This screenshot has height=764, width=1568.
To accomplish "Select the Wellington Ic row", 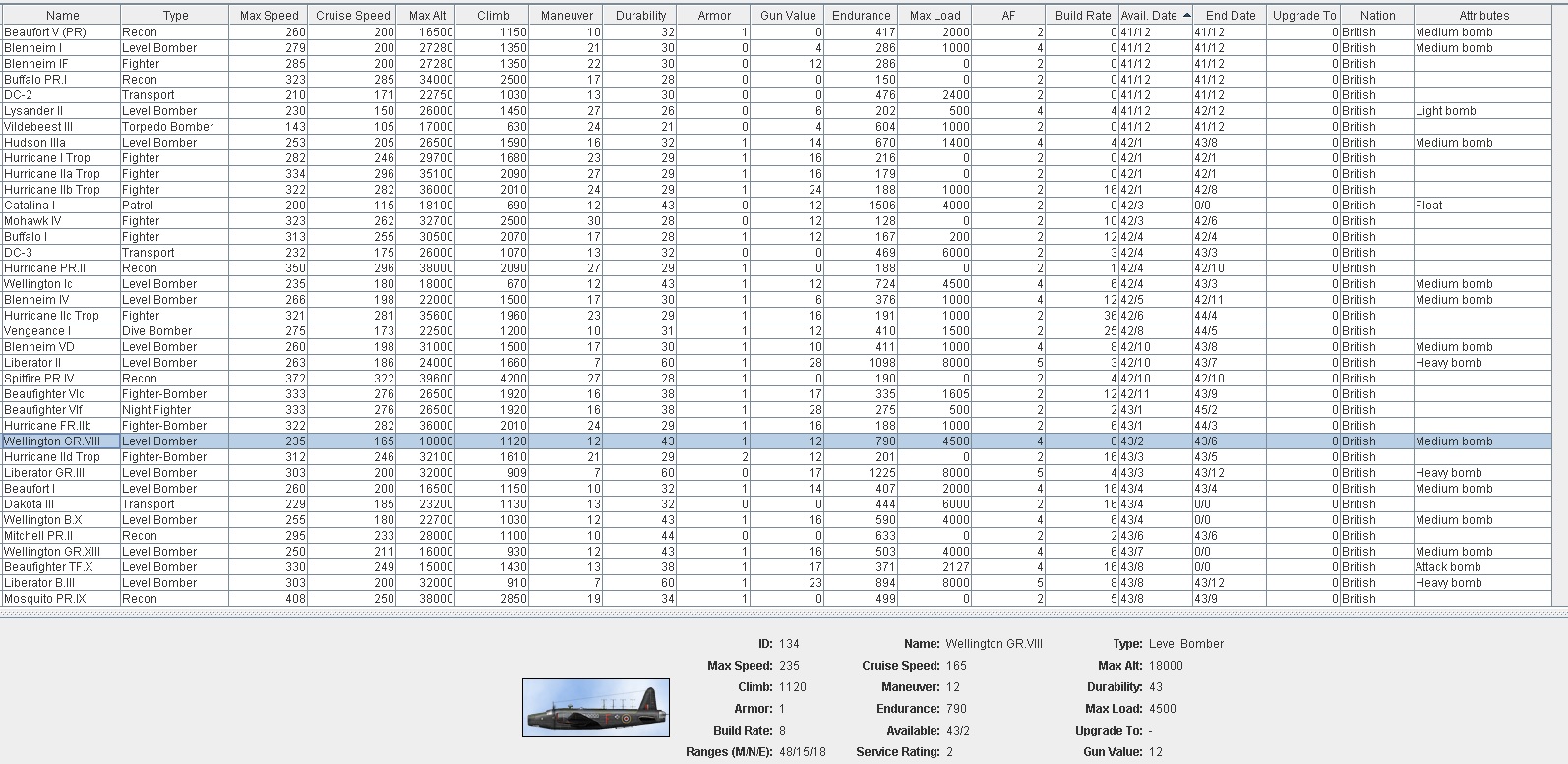I will click(x=777, y=284).
